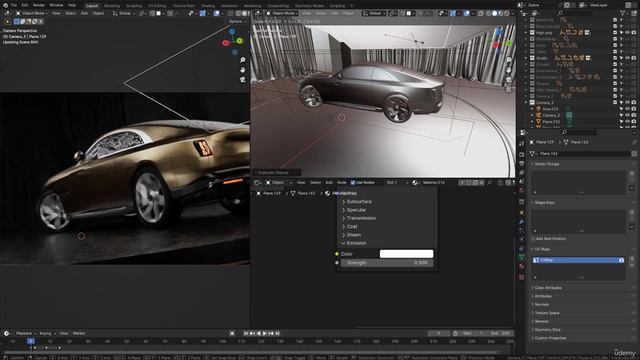Viewport: 640px width, 360px height.
Task: Open the timeline Marker menu
Action: click(x=79, y=333)
